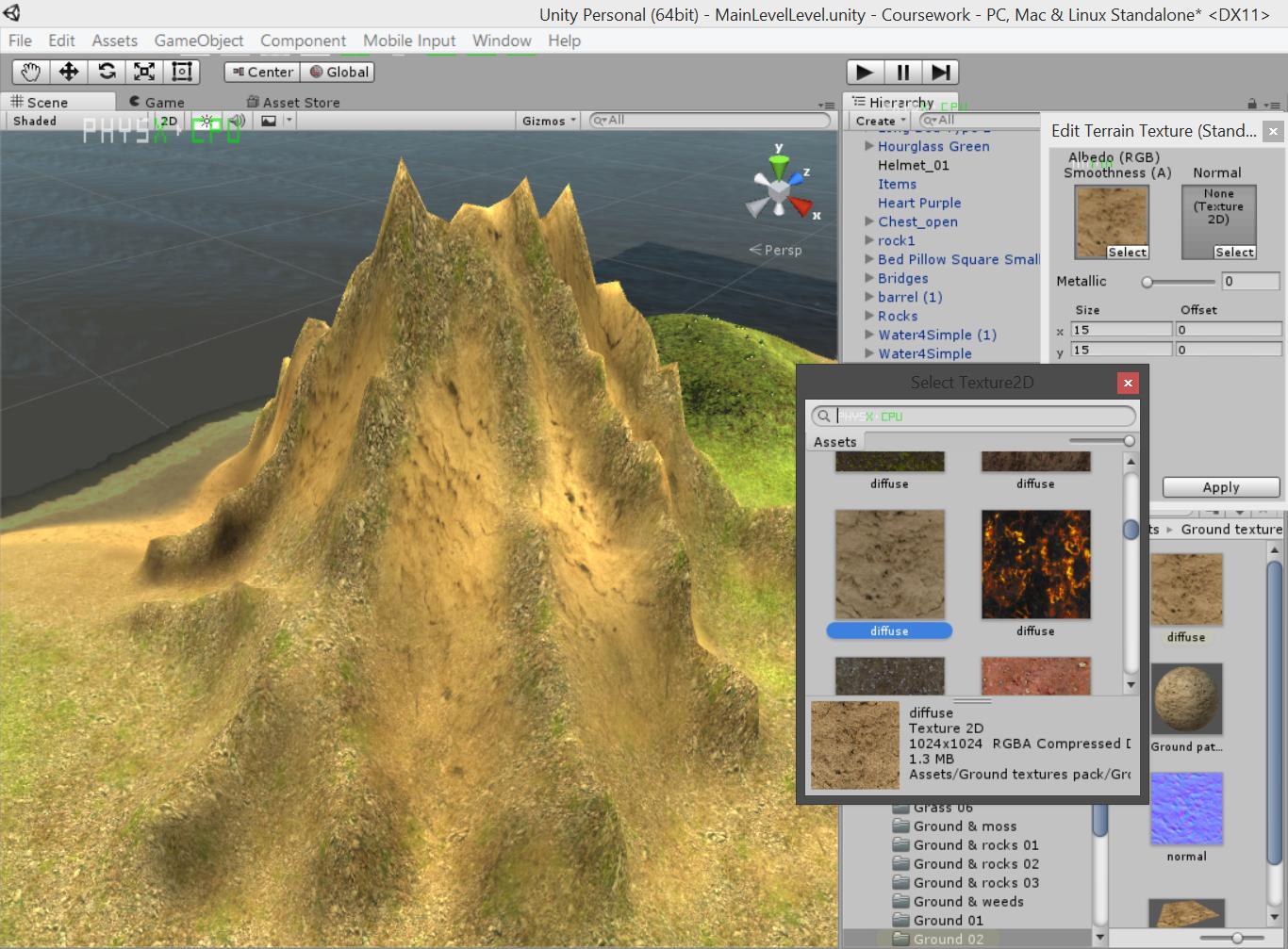Open the GameObject menu
Screen dimensions: 1288x949
coord(198,41)
